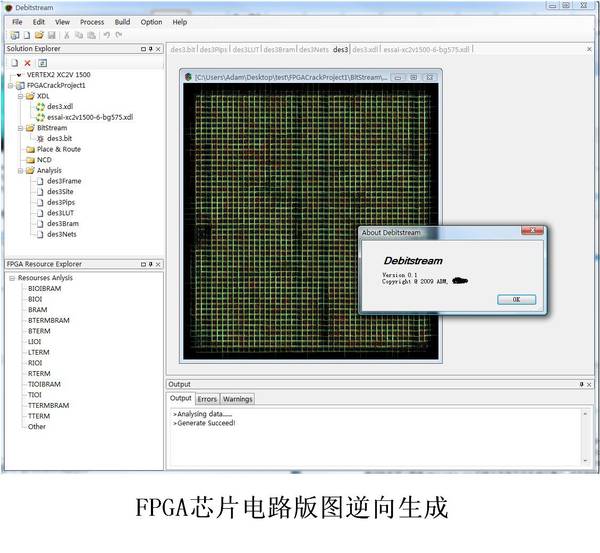
Task: Collapse the Analysis folder node
Action: 20,170
